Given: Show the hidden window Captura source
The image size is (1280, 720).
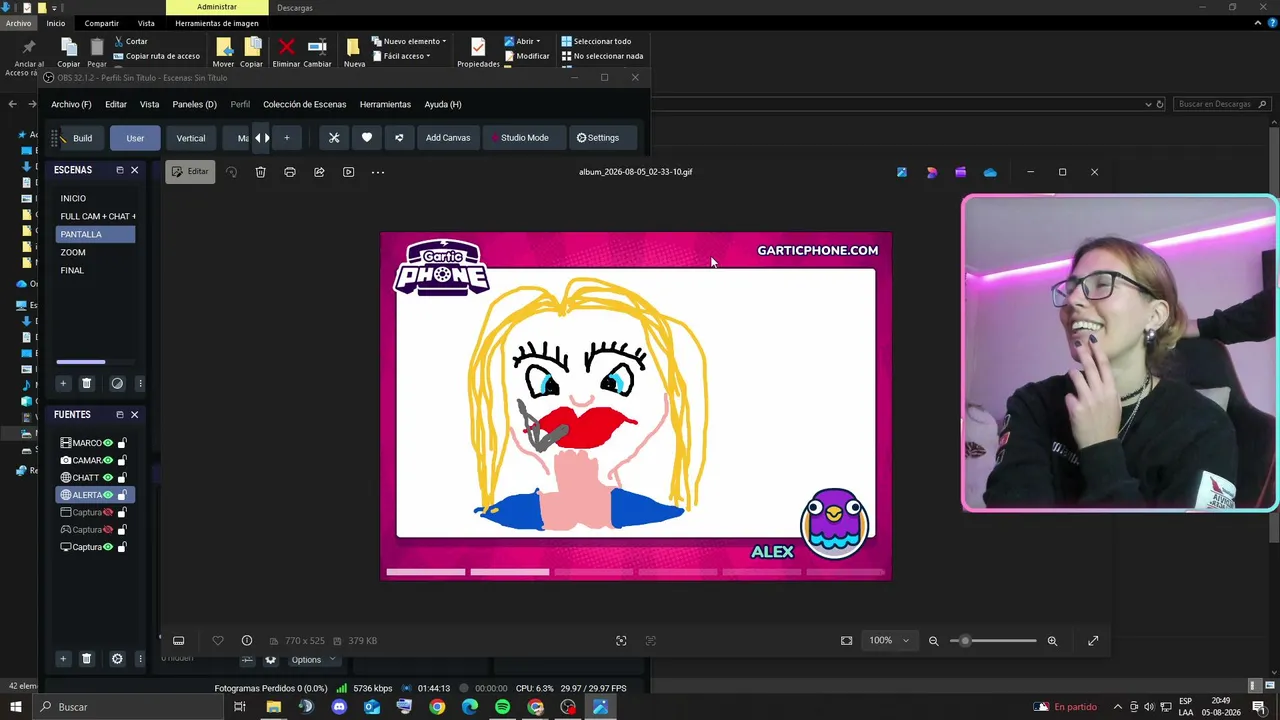Looking at the screenshot, I should pyautogui.click(x=108, y=513).
